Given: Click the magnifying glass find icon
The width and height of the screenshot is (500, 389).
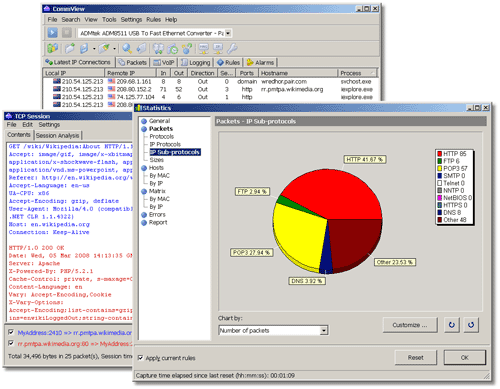Looking at the screenshot, I should pos(127,49).
